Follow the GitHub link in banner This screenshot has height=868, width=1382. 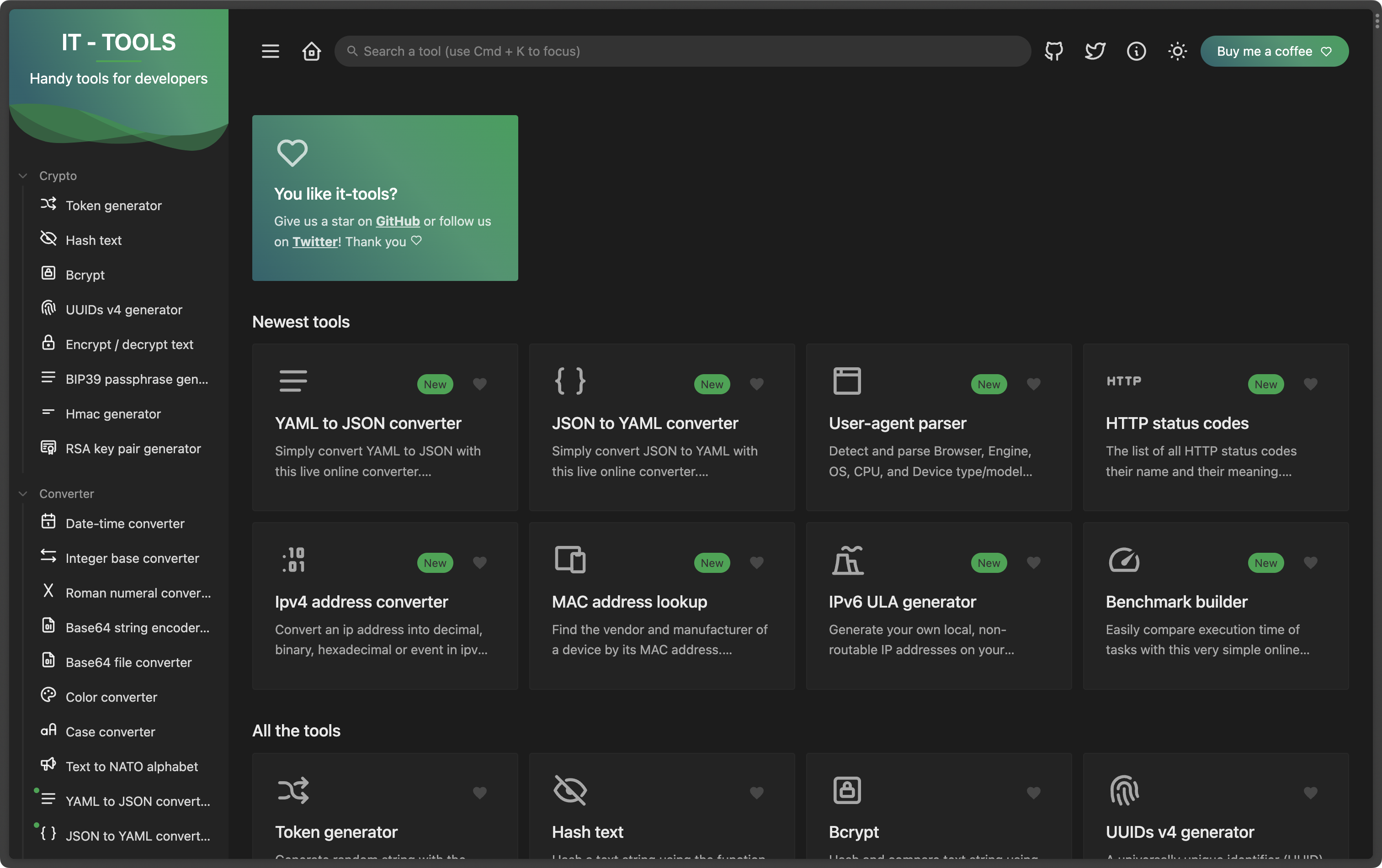tap(397, 221)
